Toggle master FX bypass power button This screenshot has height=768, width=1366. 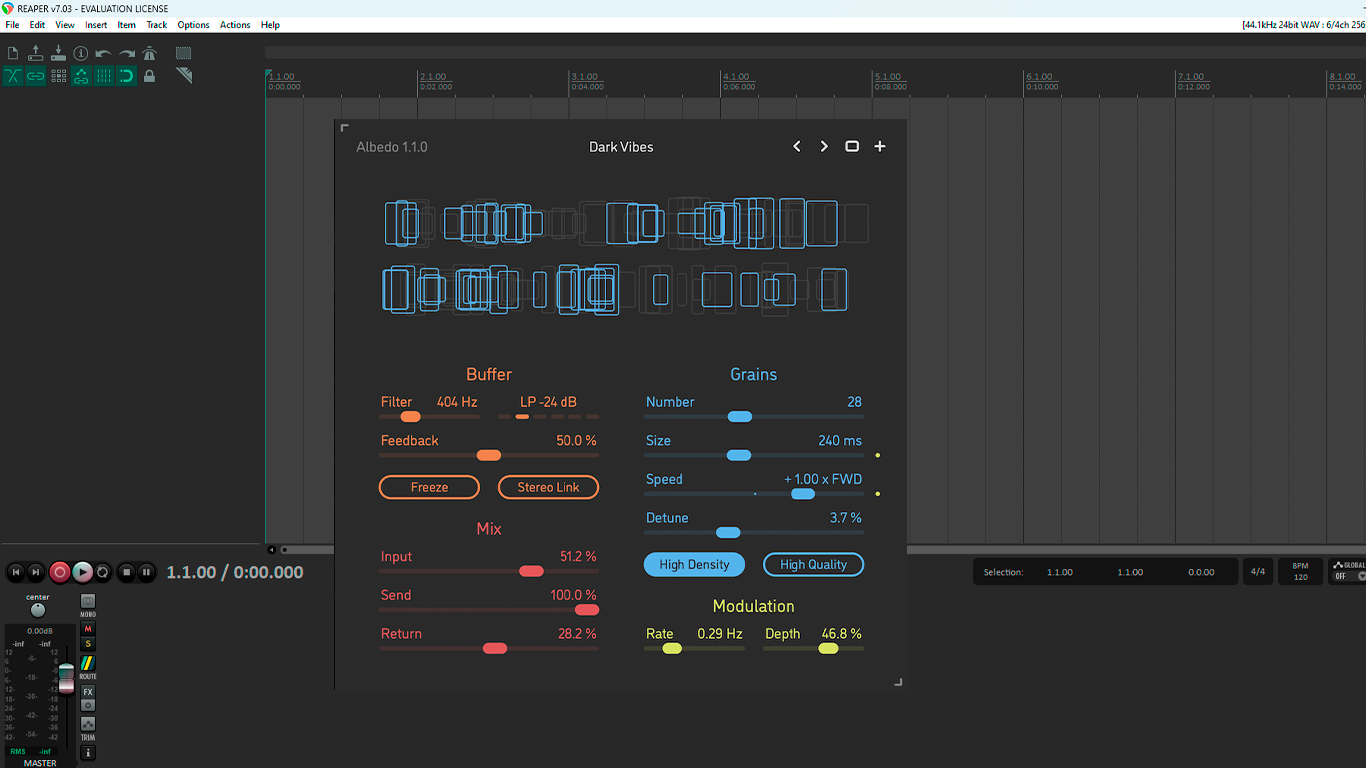pyautogui.click(x=88, y=705)
